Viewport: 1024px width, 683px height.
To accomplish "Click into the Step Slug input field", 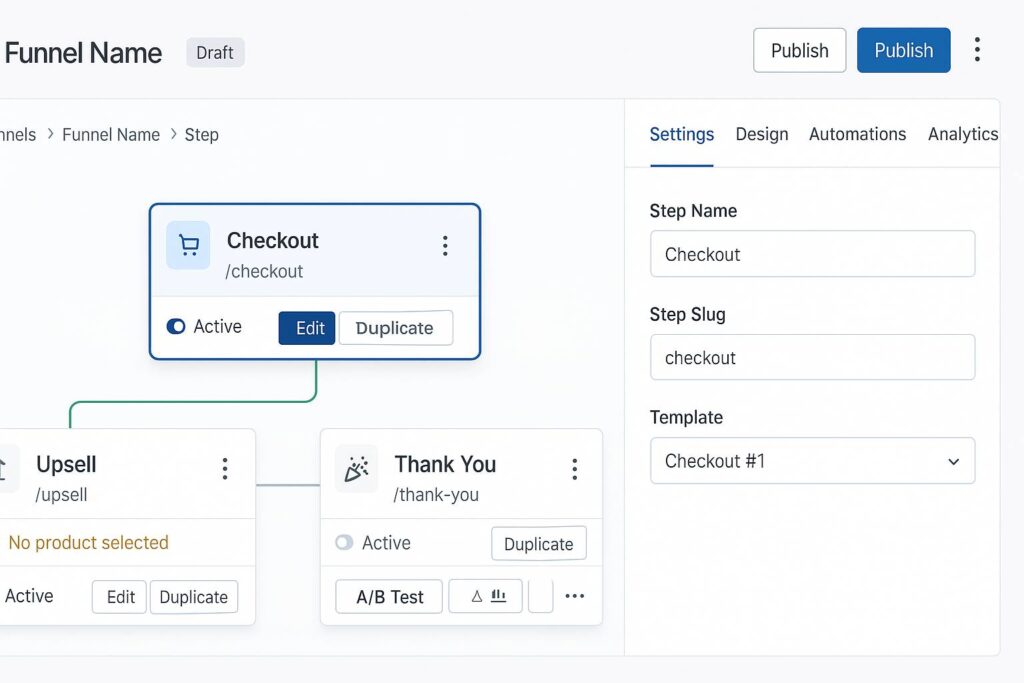I will (812, 358).
